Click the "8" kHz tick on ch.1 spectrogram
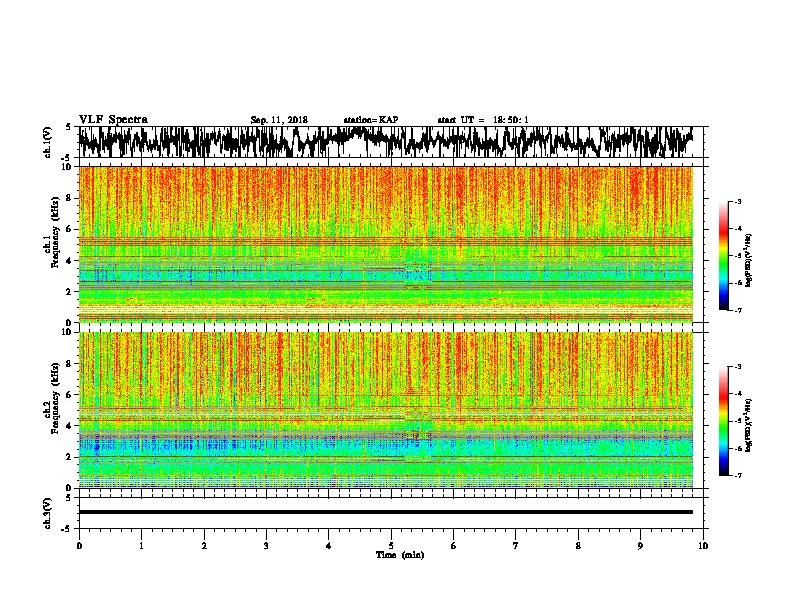The width and height of the screenshot is (792, 612). (70, 198)
